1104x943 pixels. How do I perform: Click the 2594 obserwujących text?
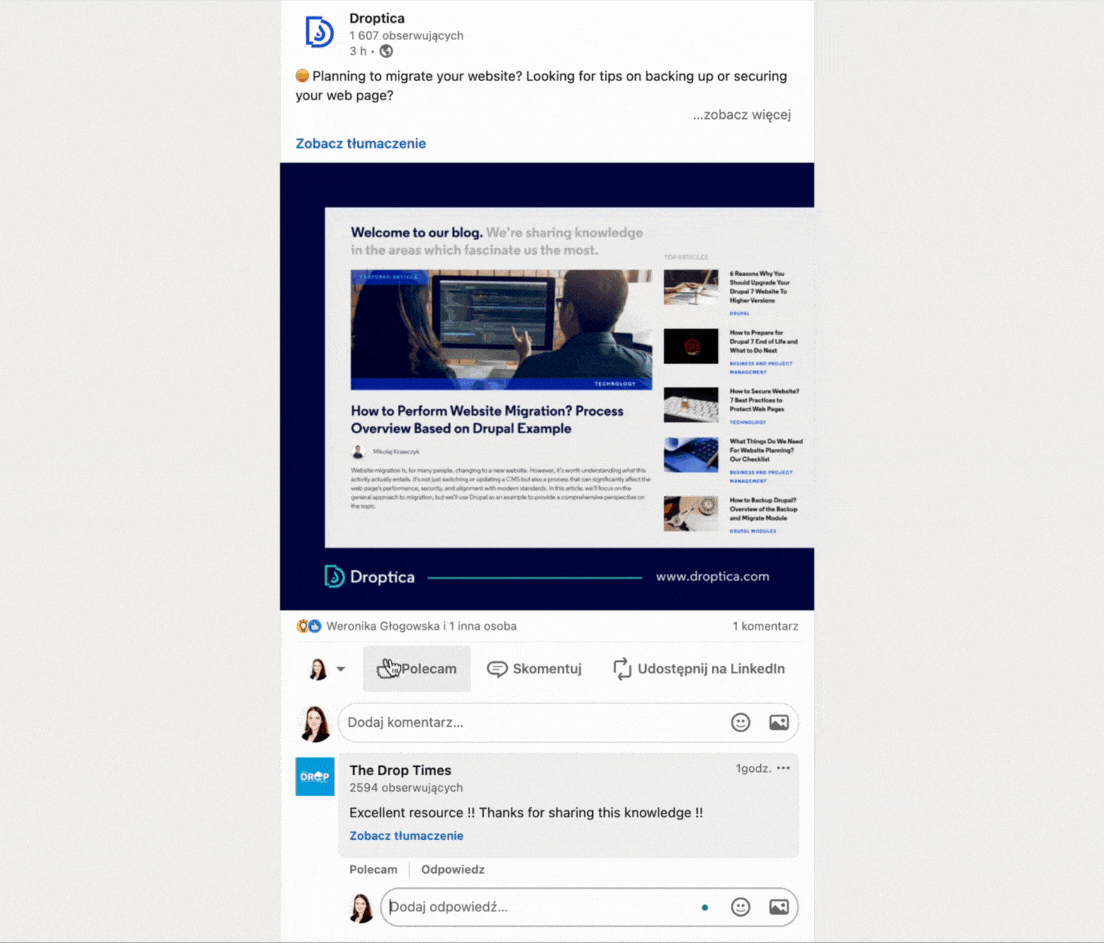(x=406, y=788)
